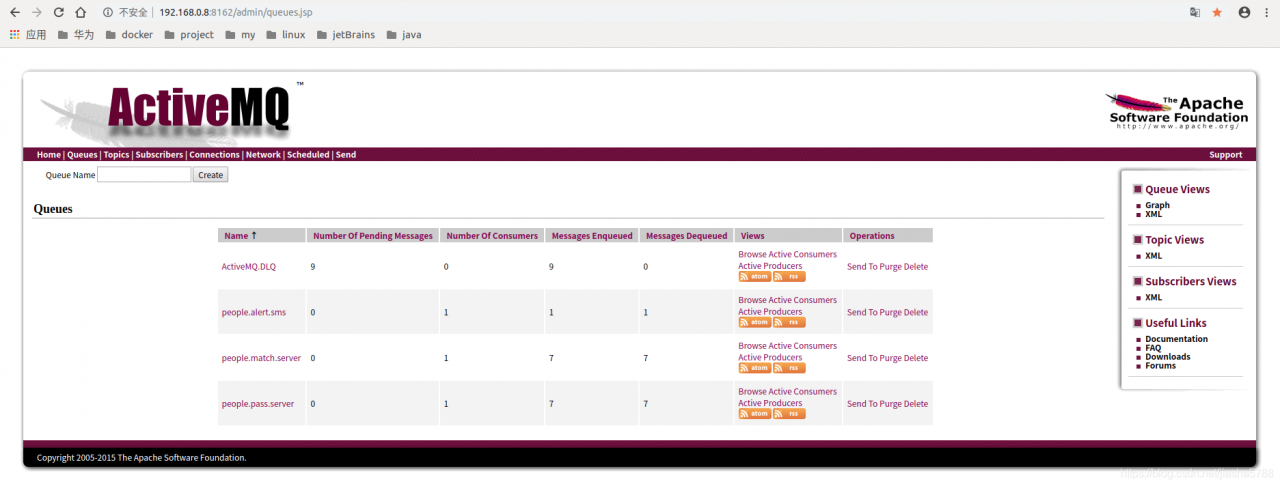Image resolution: width=1280 pixels, height=486 pixels.
Task: Open FAQ under Useful Links
Action: tap(1153, 348)
